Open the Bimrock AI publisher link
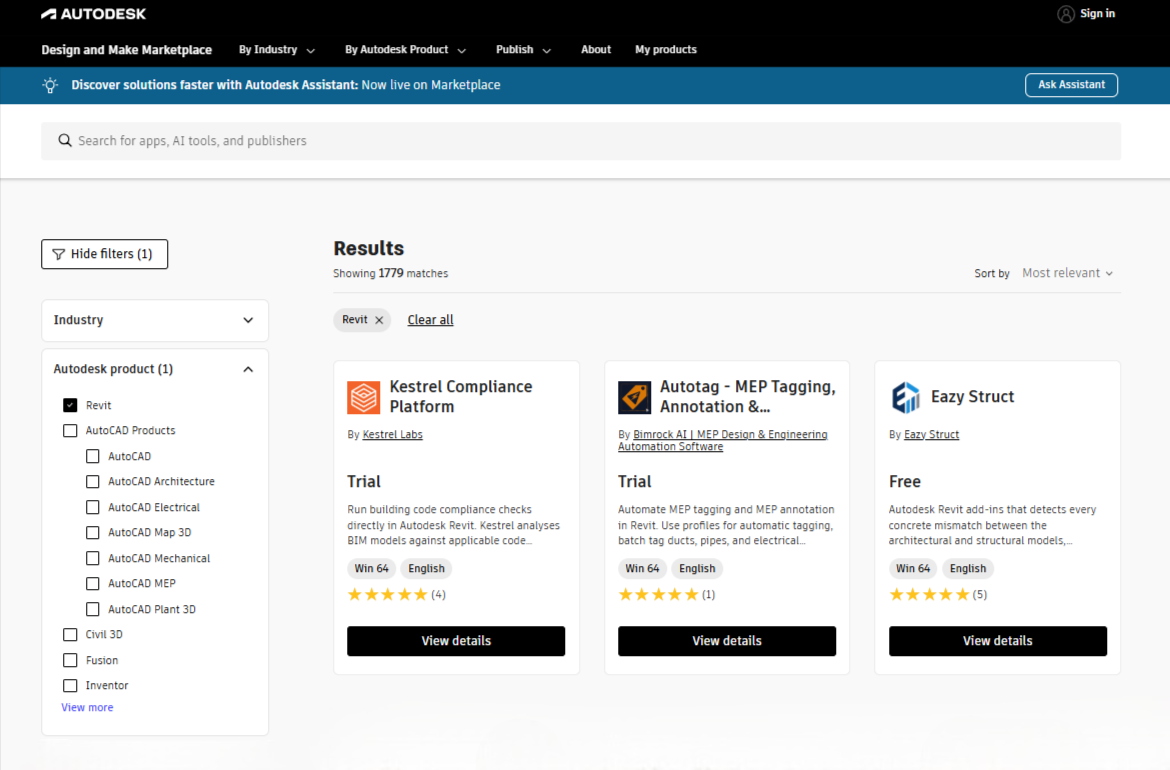The width and height of the screenshot is (1170, 770). click(722, 440)
